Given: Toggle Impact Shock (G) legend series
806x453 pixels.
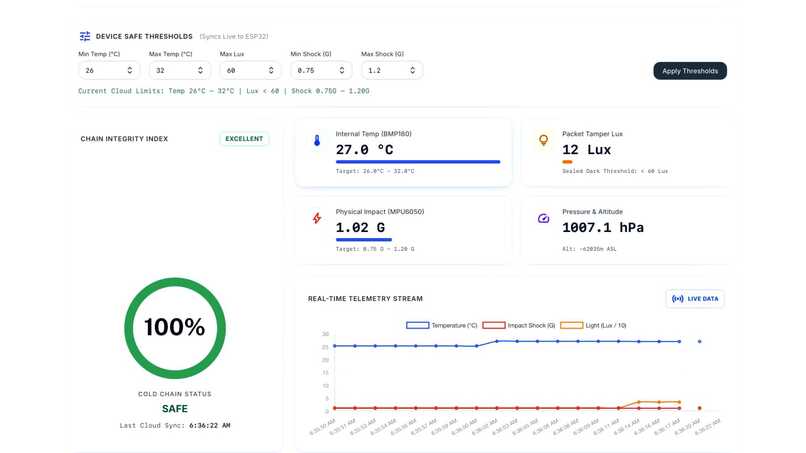Looking at the screenshot, I should (x=519, y=325).
